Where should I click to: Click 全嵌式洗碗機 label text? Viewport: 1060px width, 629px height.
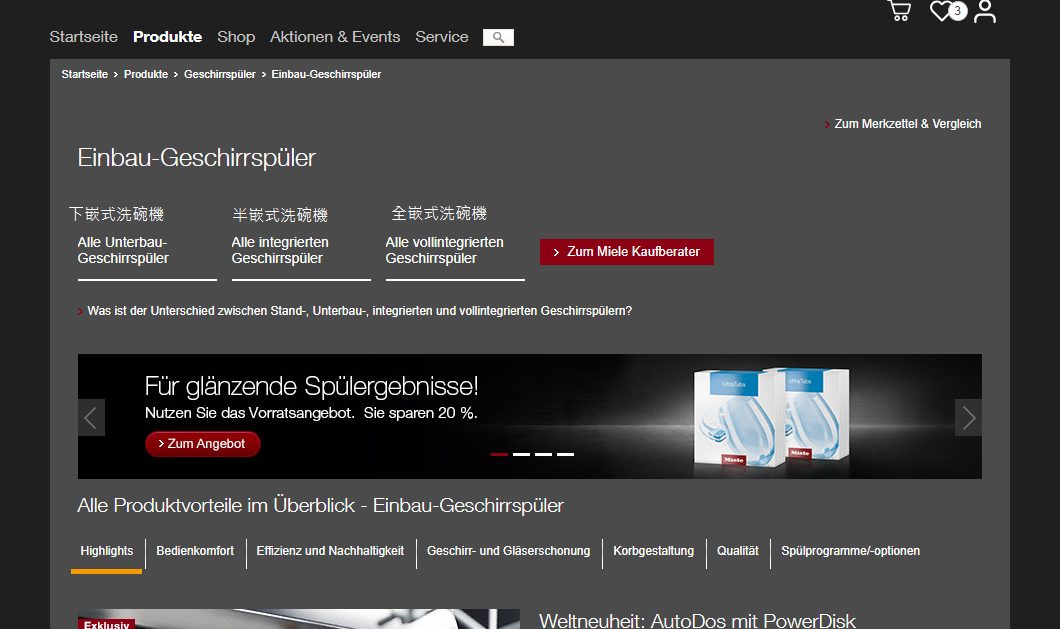point(439,214)
